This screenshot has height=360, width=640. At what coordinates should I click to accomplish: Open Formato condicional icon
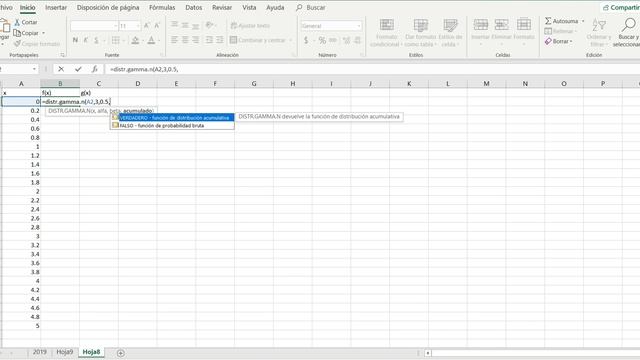[x=387, y=25]
